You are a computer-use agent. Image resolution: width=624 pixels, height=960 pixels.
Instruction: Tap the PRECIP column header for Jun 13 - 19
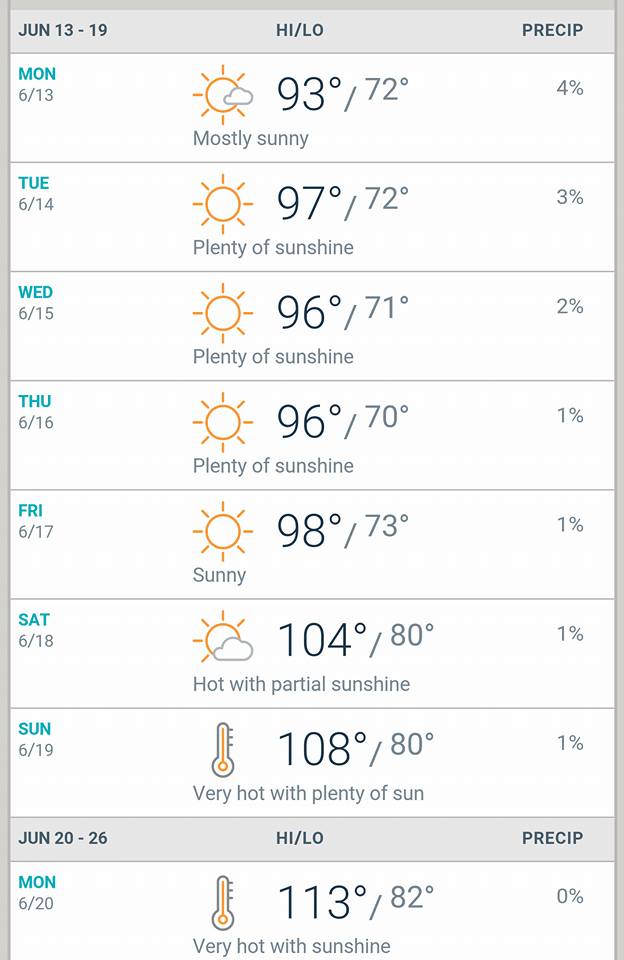tap(552, 30)
